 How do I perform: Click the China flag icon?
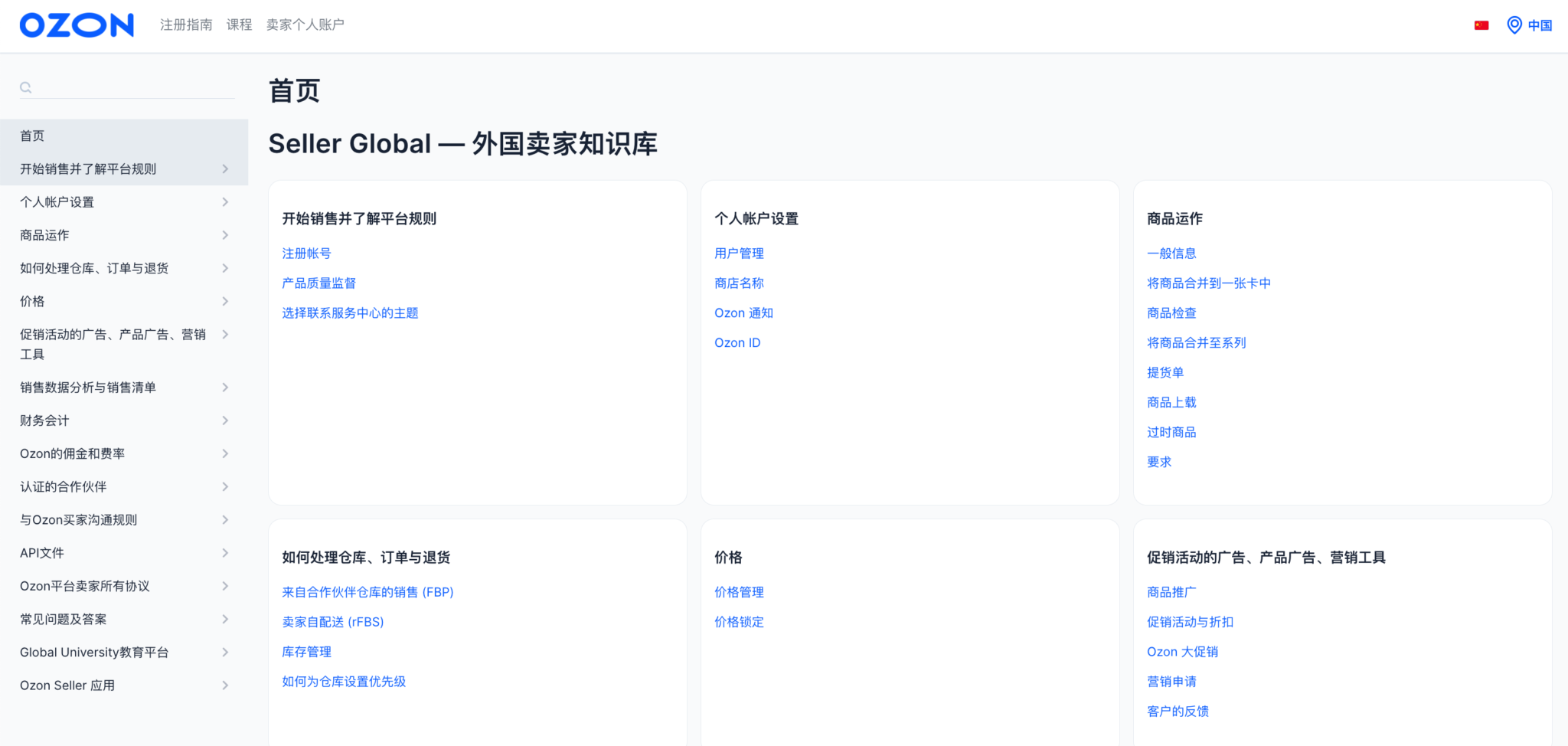[x=1481, y=25]
